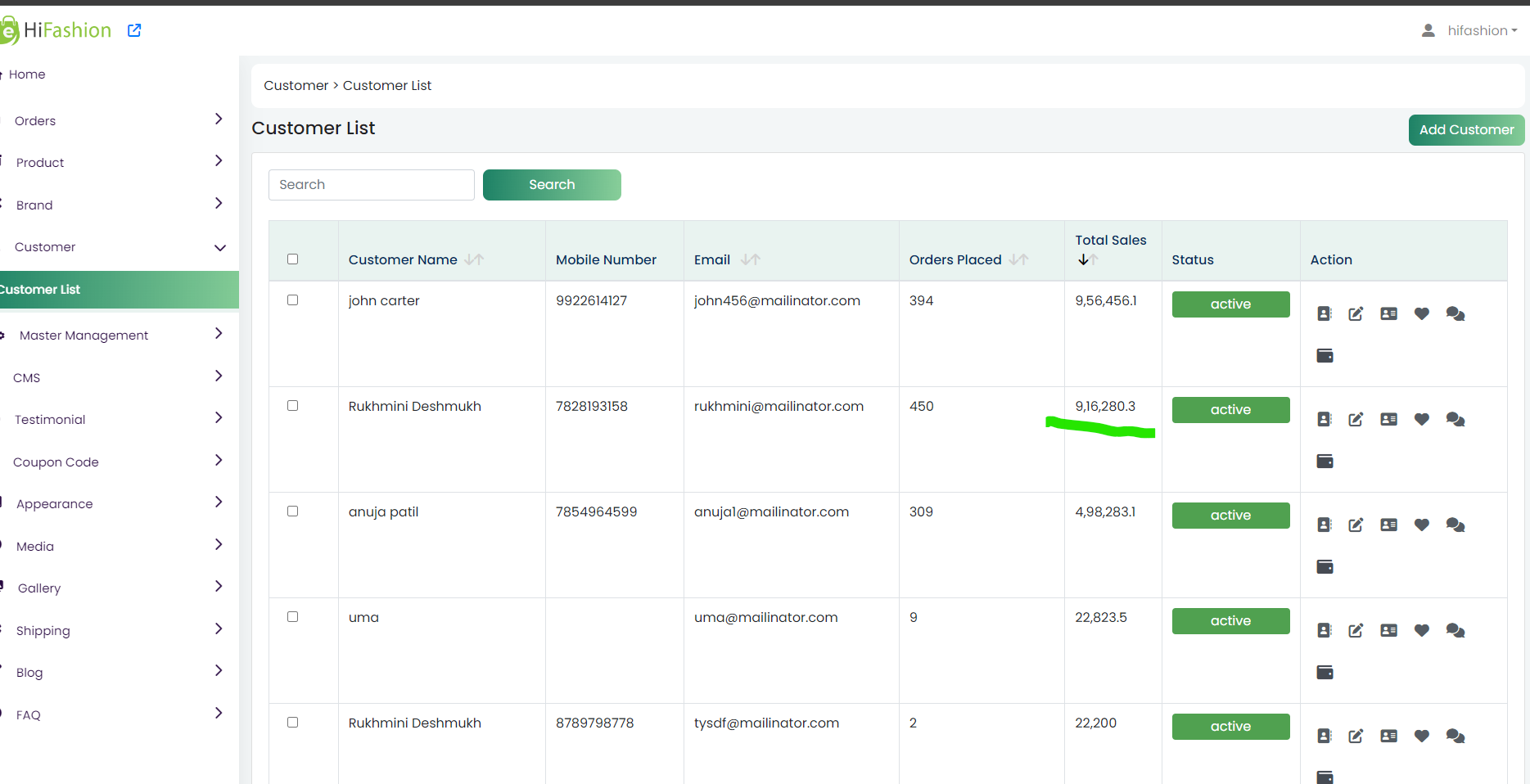Click the Add Customer button

[x=1467, y=130]
